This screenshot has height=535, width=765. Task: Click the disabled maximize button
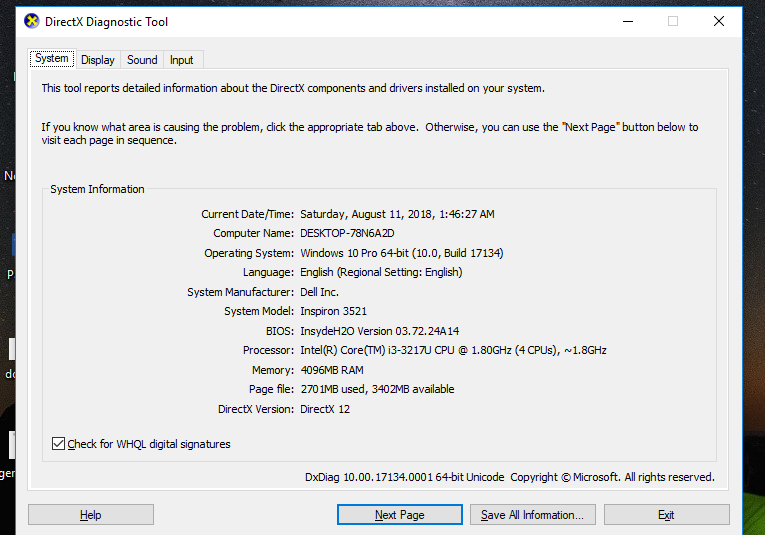(x=673, y=21)
